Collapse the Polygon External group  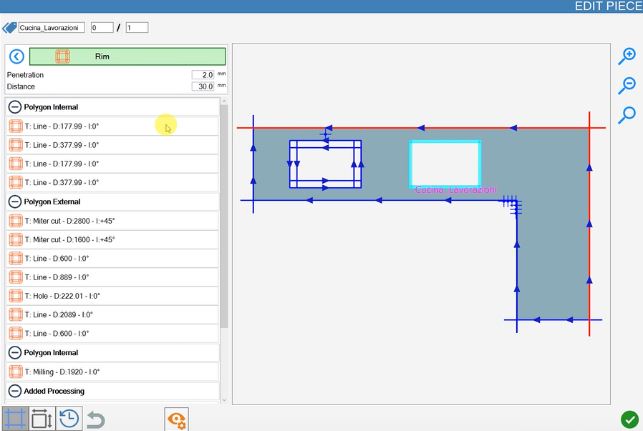point(15,202)
